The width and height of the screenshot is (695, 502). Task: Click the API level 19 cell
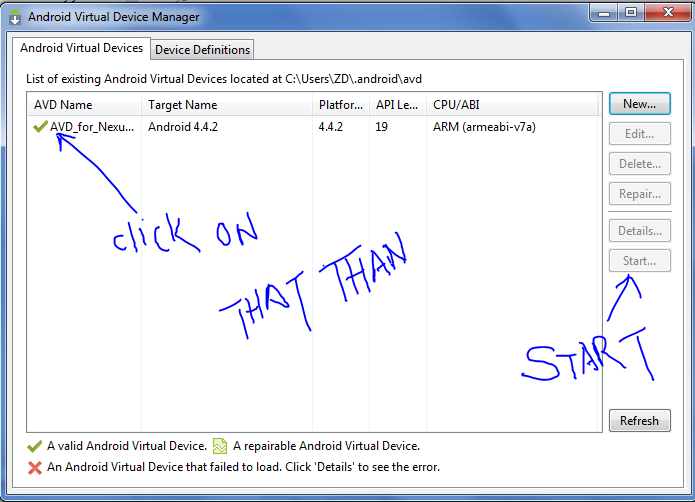pos(382,127)
